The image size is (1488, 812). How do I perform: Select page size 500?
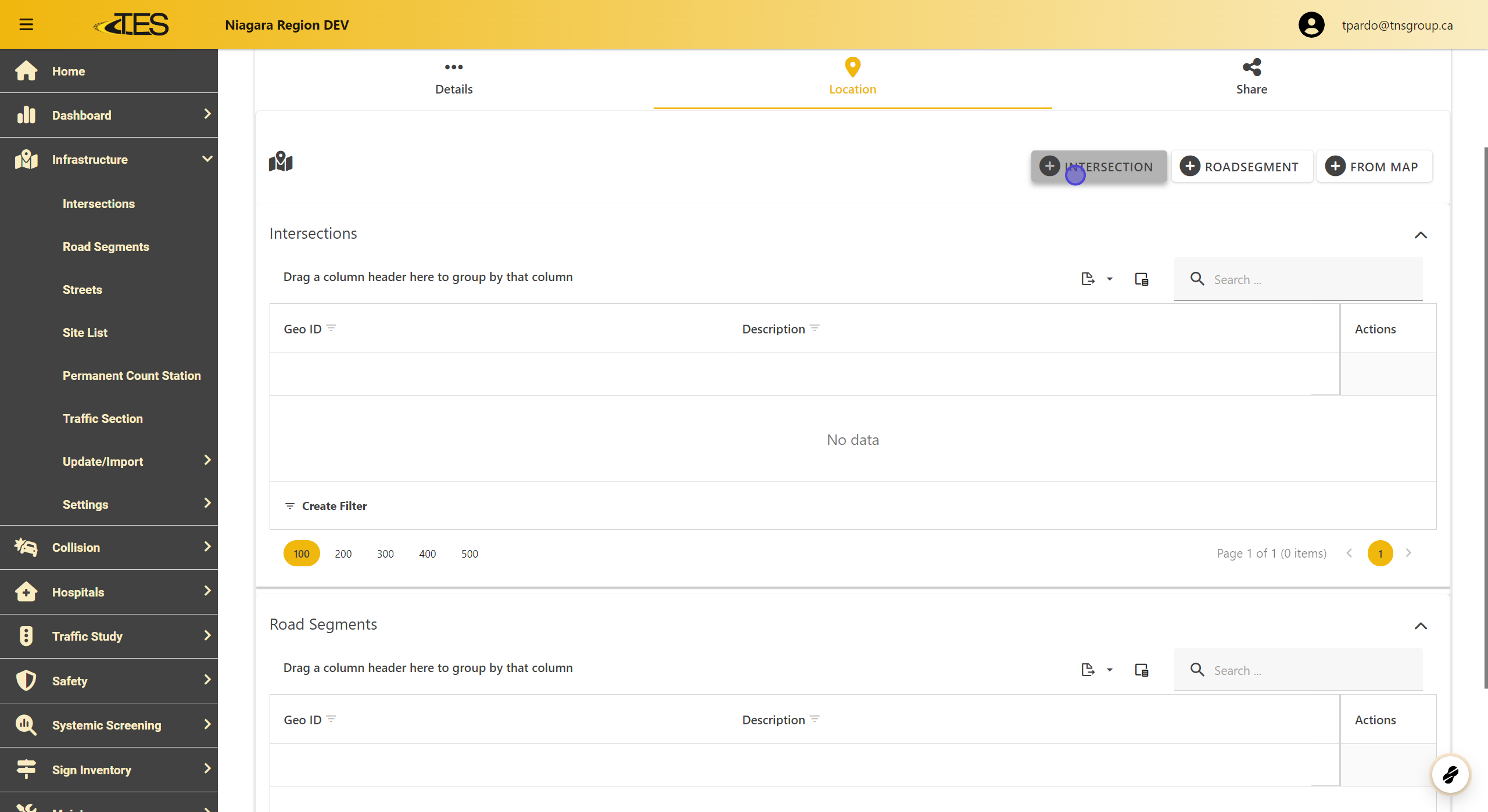pos(469,554)
